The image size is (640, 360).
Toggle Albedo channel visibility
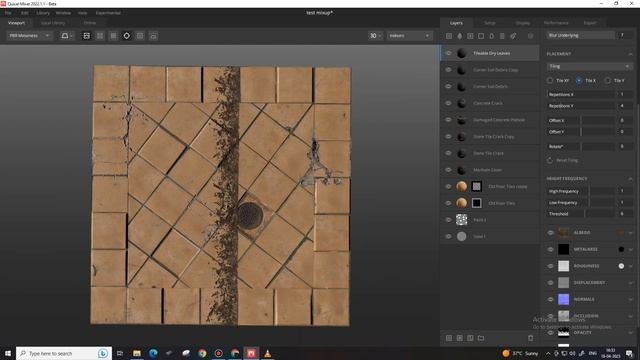point(551,233)
